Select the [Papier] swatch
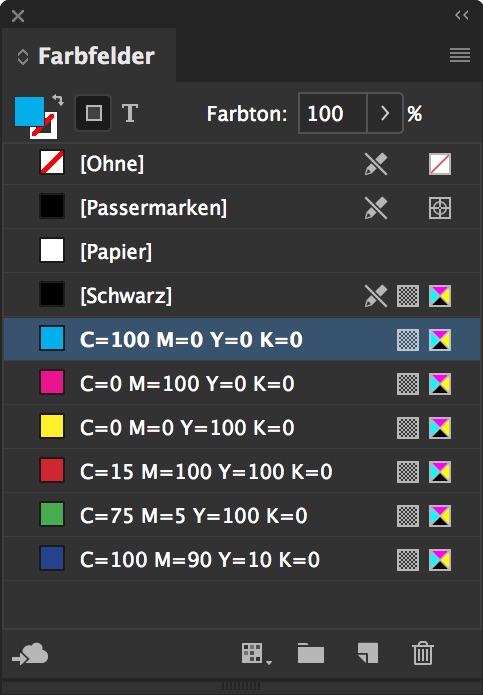 tap(242, 251)
